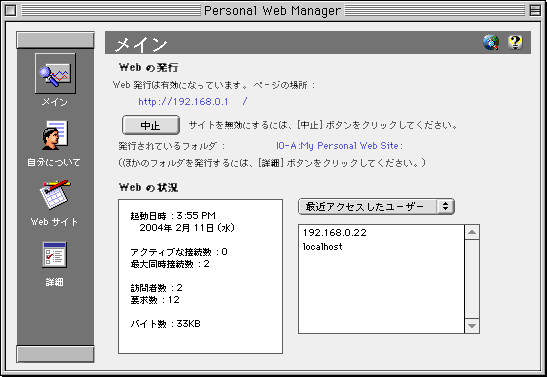Click the バイト数 : 33KB status line

pyautogui.click(x=165, y=324)
